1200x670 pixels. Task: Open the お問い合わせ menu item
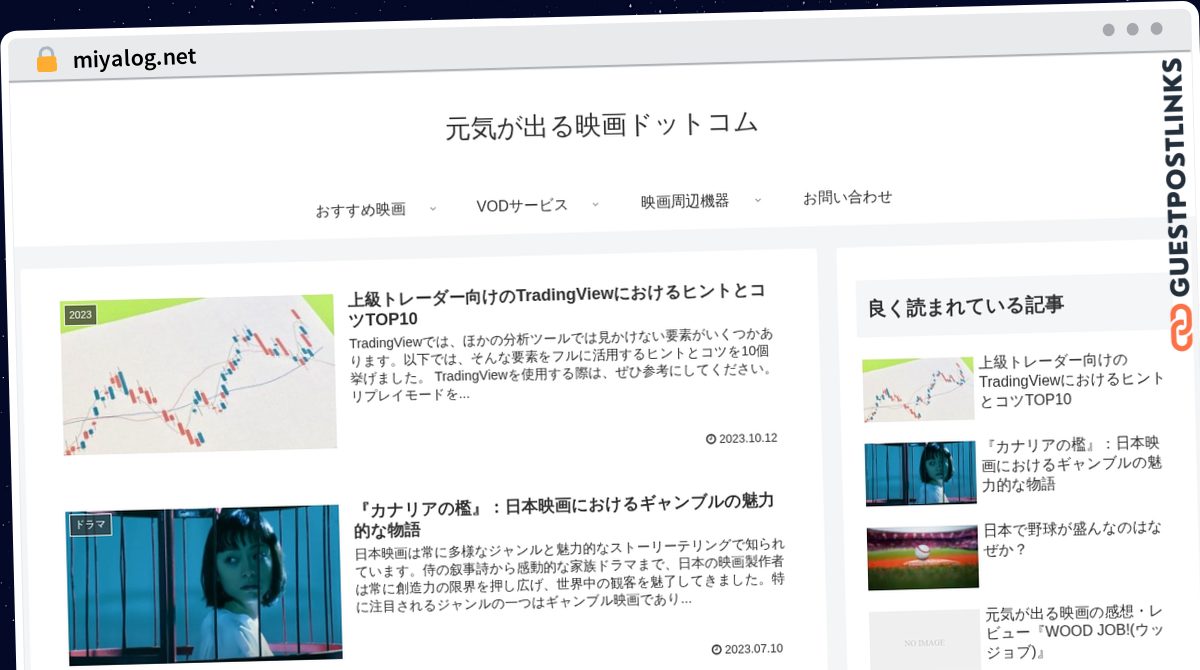pyautogui.click(x=847, y=197)
